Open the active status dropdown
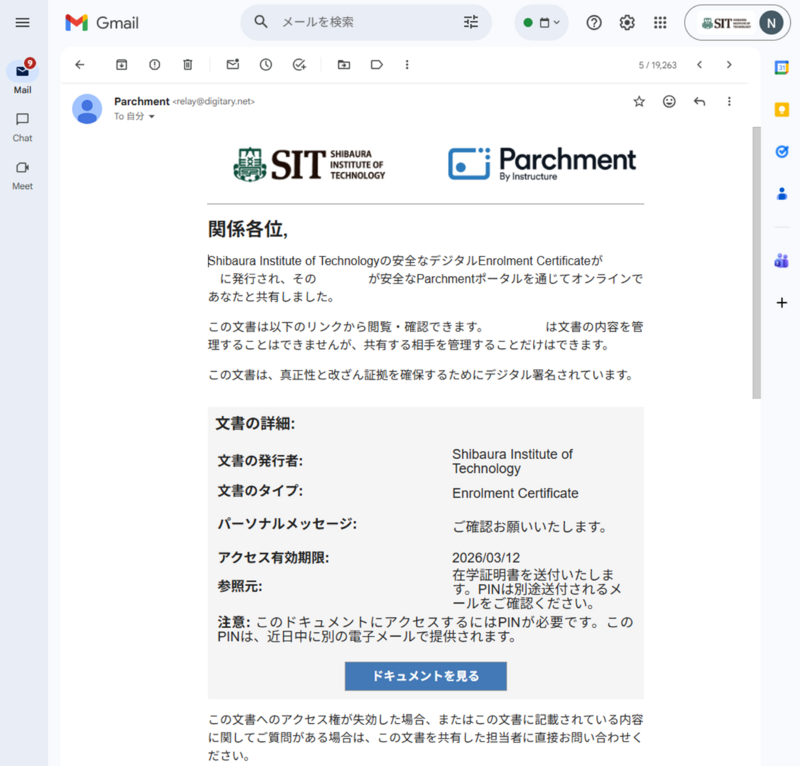Screen dimensions: 800x766 542,22
